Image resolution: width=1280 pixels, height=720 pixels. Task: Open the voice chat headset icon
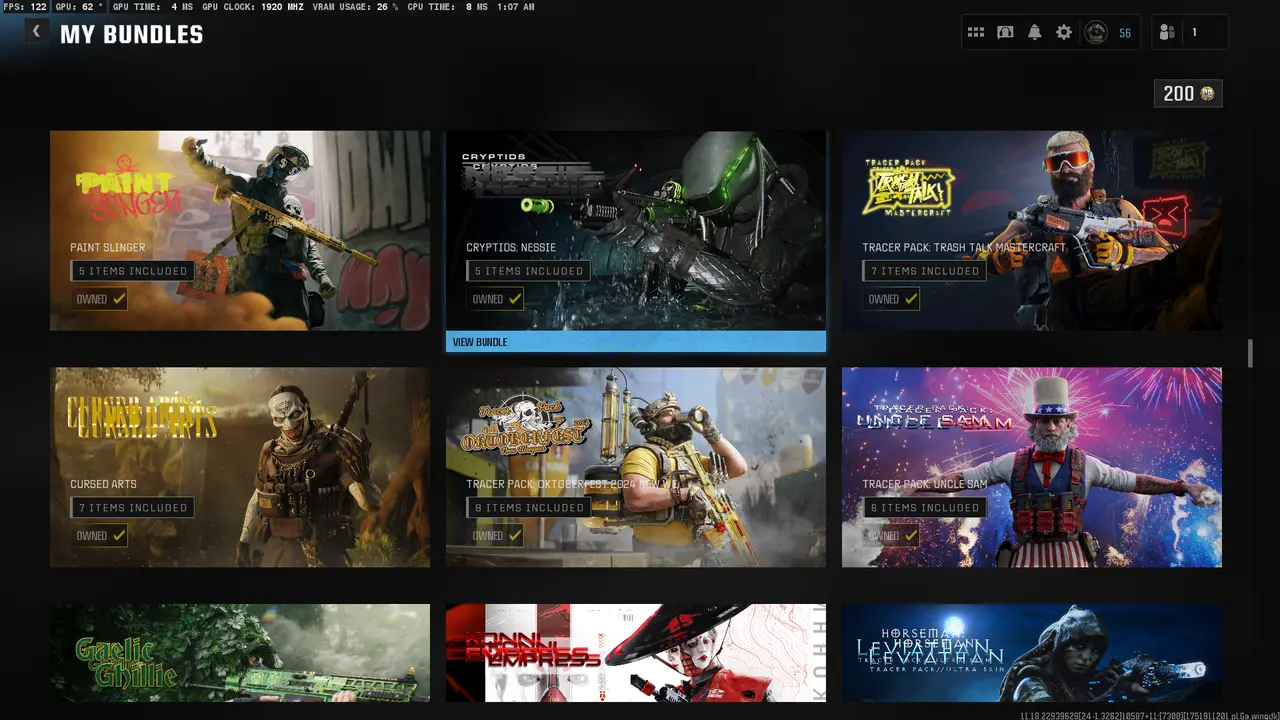1005,33
